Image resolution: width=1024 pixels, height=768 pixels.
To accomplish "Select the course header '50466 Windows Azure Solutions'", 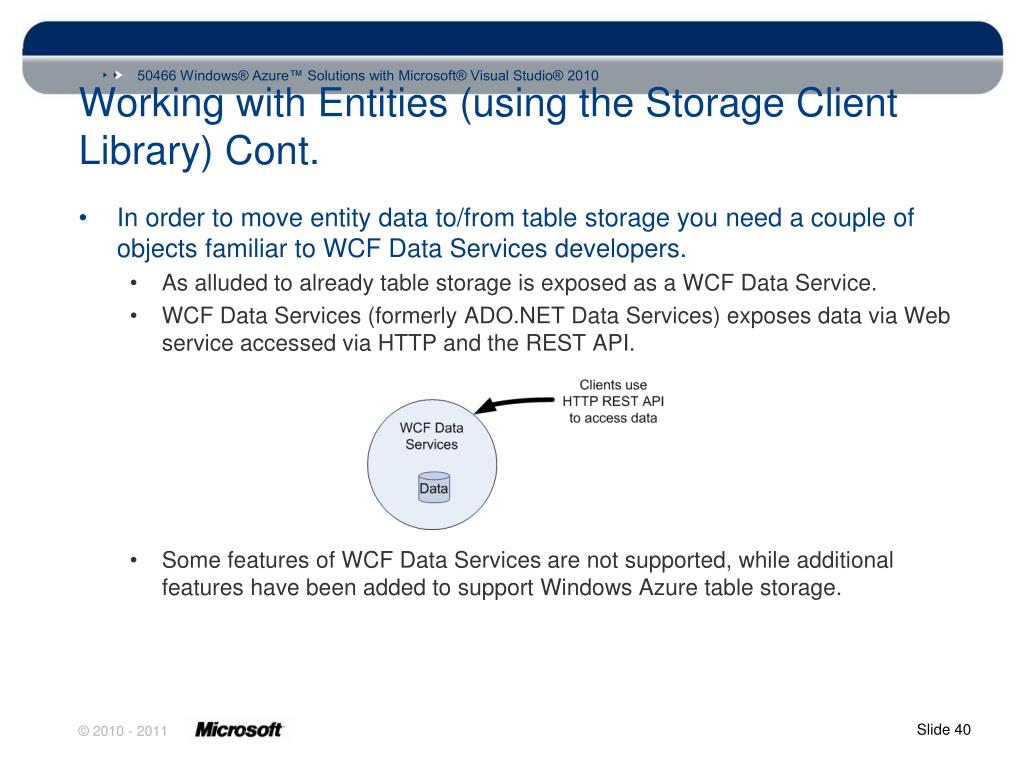I will [x=368, y=76].
